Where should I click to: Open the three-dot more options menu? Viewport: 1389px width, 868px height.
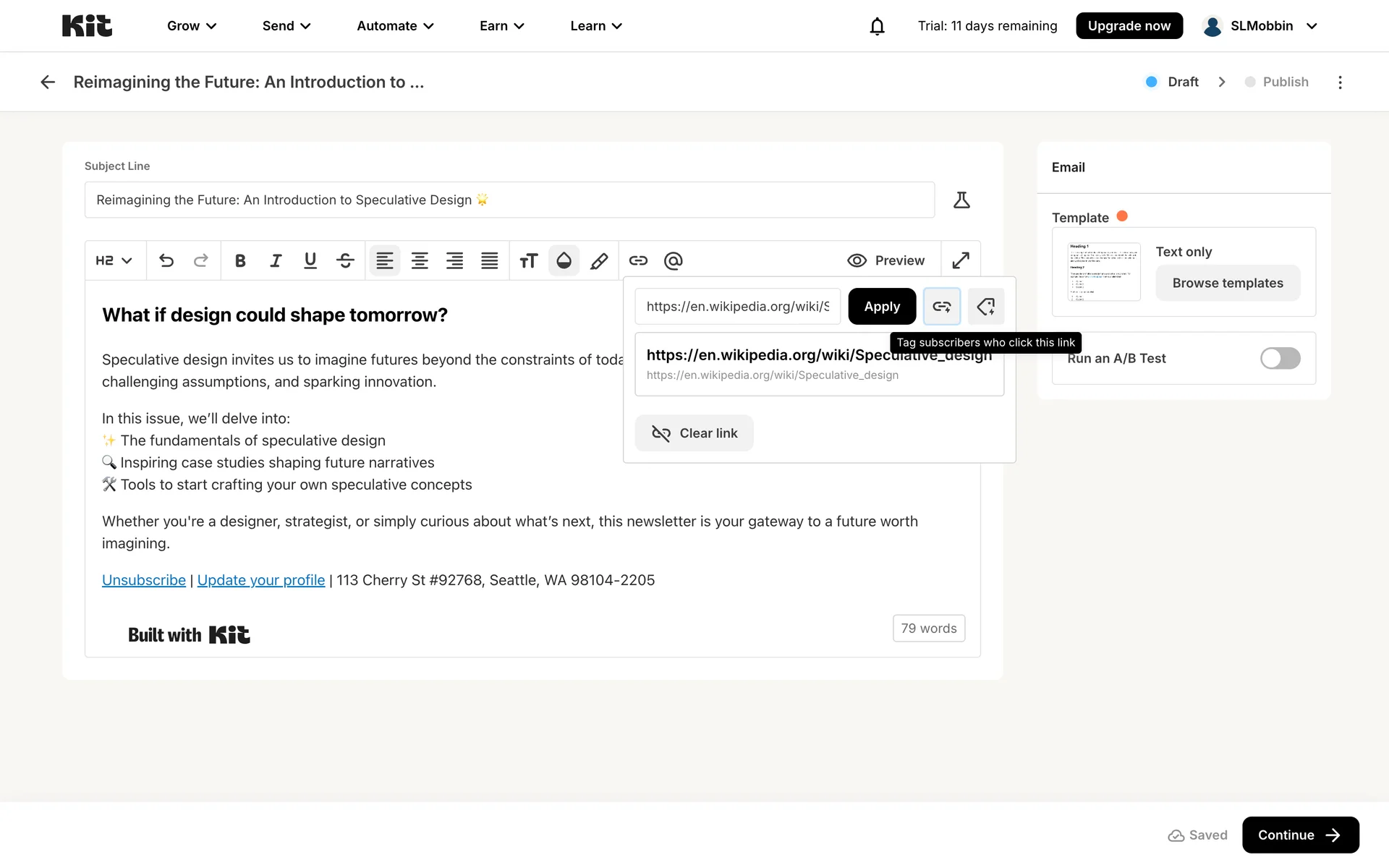[1340, 82]
